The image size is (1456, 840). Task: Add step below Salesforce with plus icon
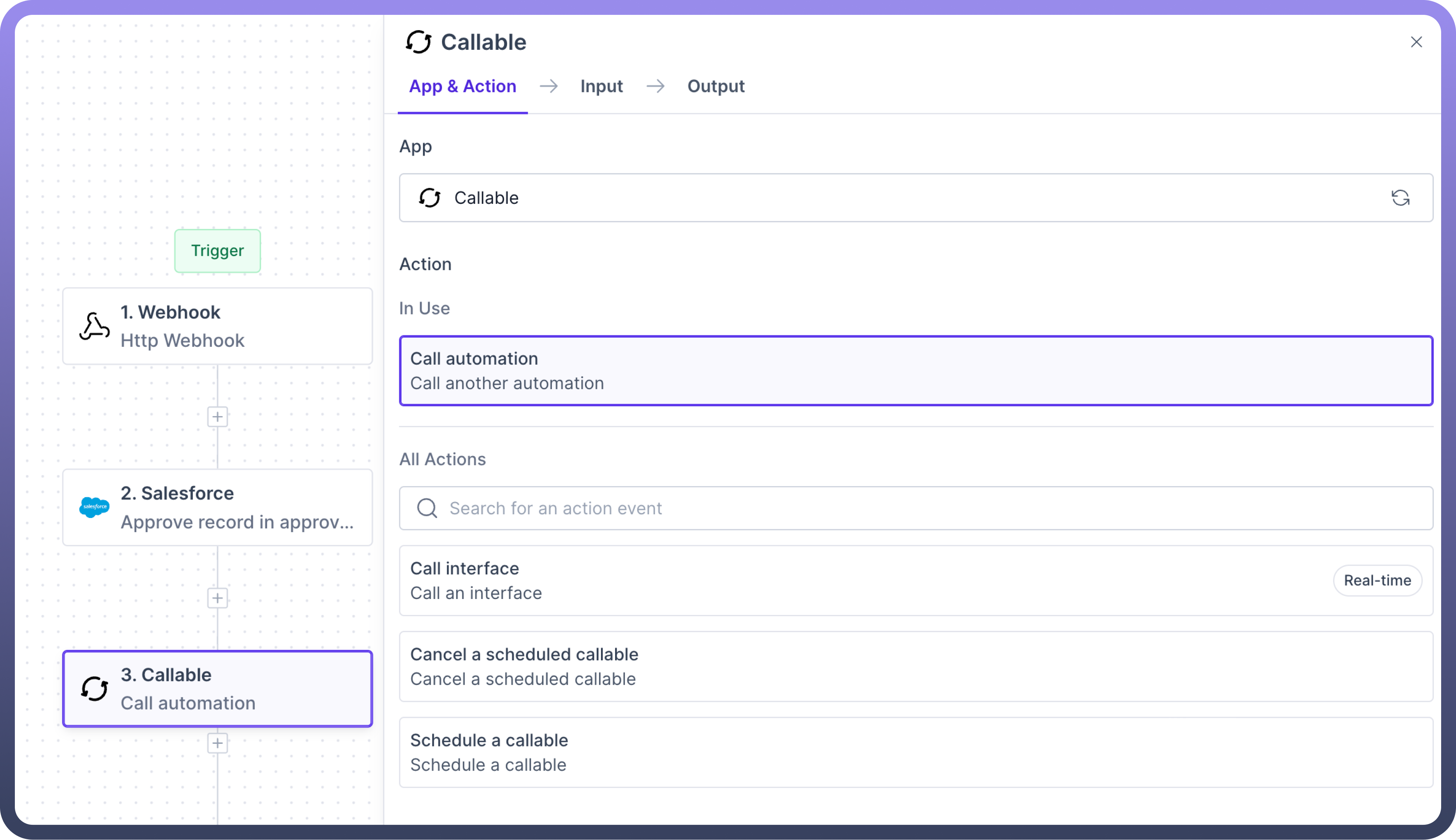click(218, 598)
